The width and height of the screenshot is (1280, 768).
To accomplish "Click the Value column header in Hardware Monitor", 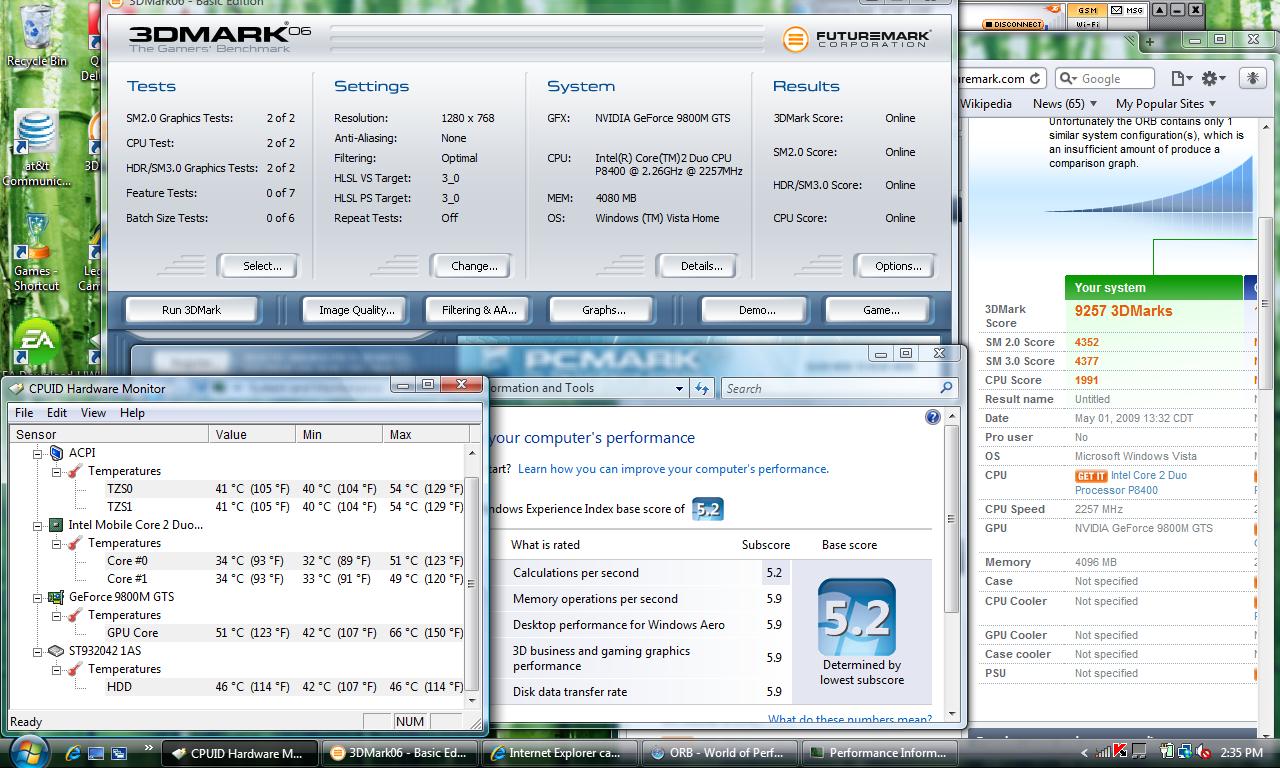I will click(254, 435).
